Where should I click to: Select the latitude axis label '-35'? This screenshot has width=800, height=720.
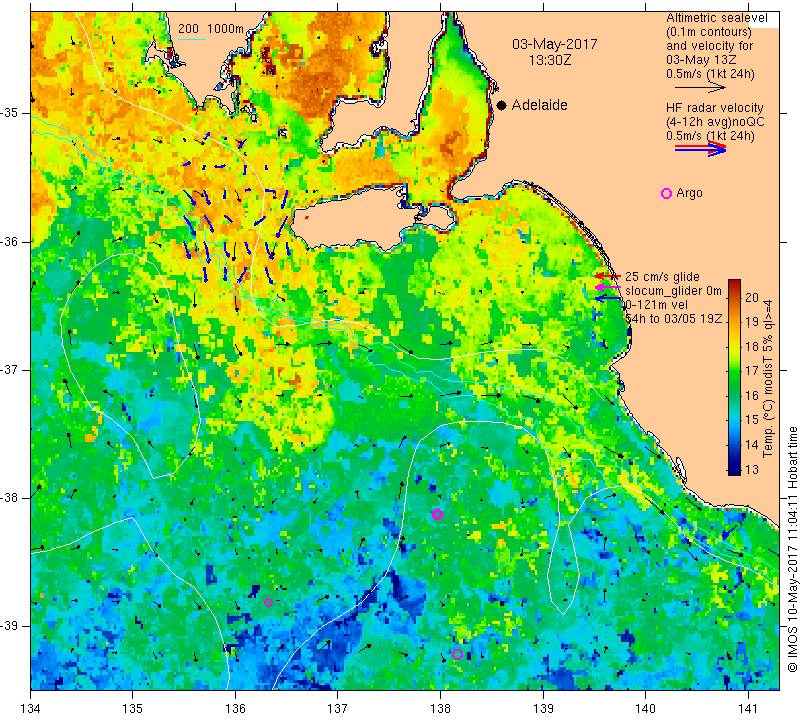coord(11,113)
